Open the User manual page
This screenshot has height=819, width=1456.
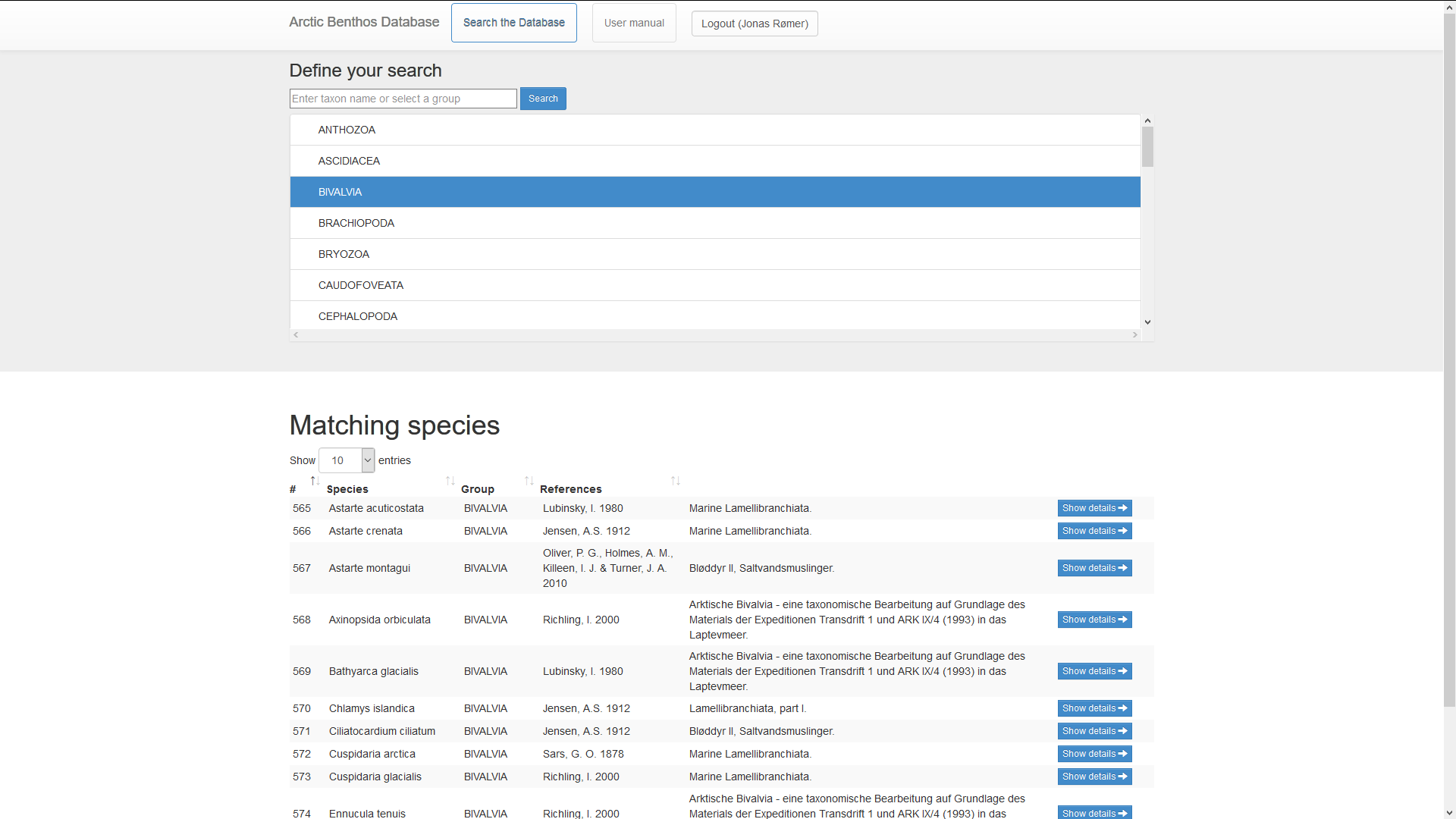pyautogui.click(x=634, y=23)
